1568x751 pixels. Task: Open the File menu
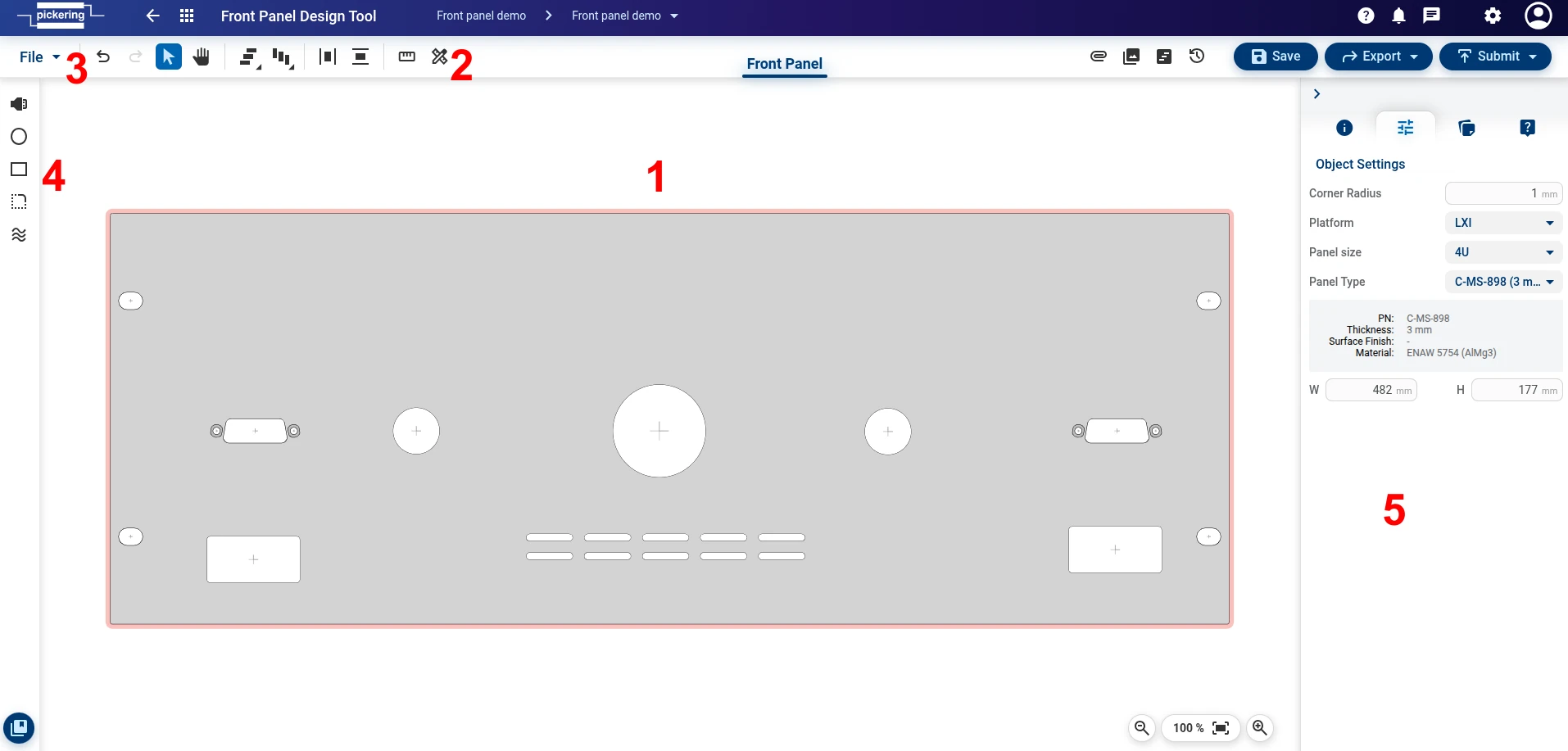click(39, 57)
